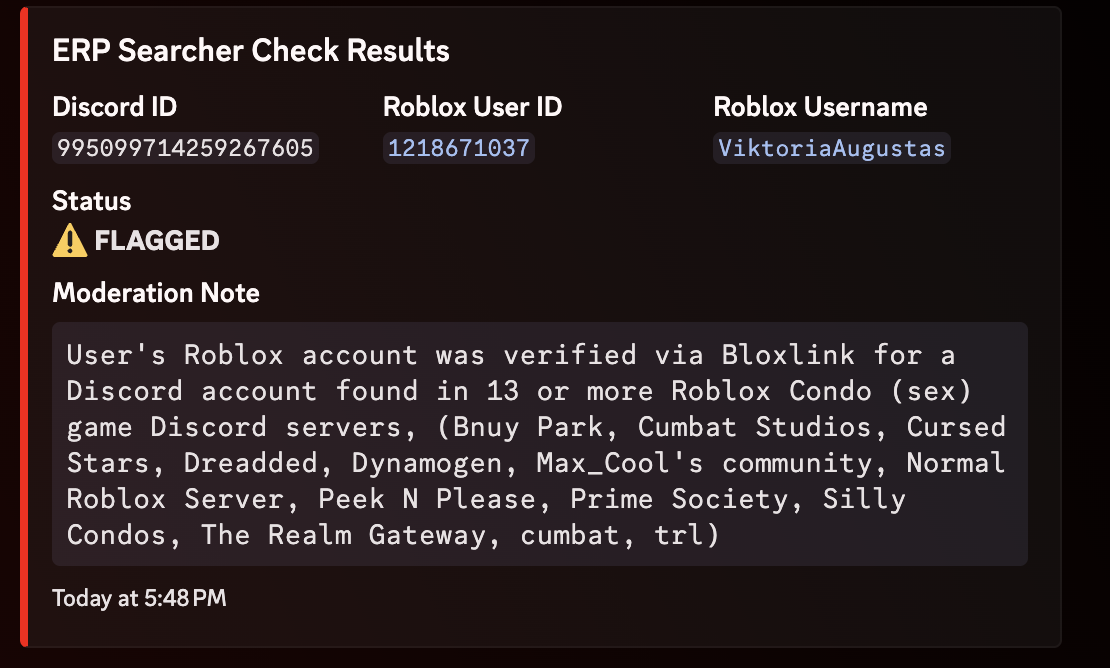This screenshot has height=668, width=1110.
Task: Click the Roblox Username field label
Action: coord(820,107)
